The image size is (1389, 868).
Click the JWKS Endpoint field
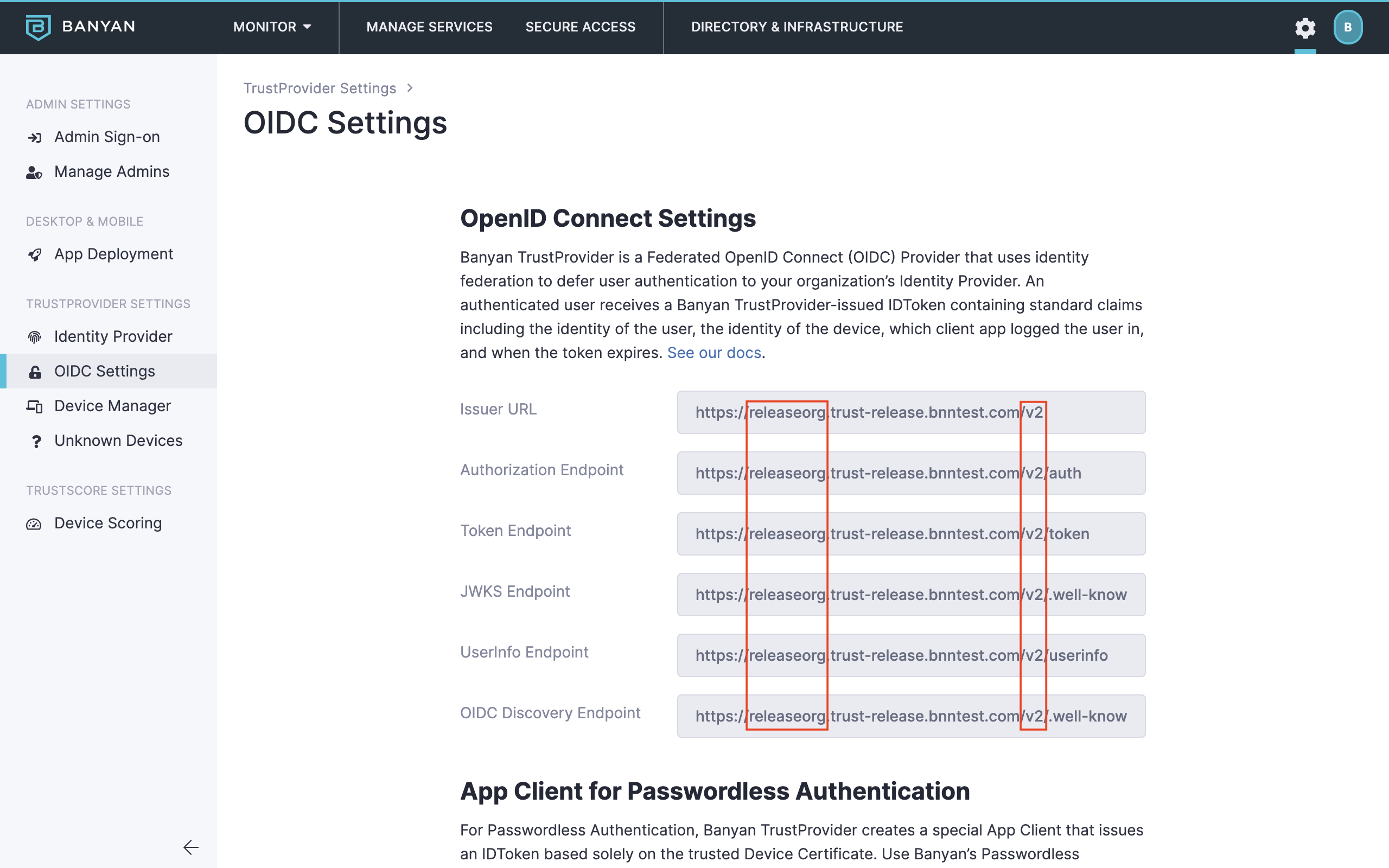911,595
